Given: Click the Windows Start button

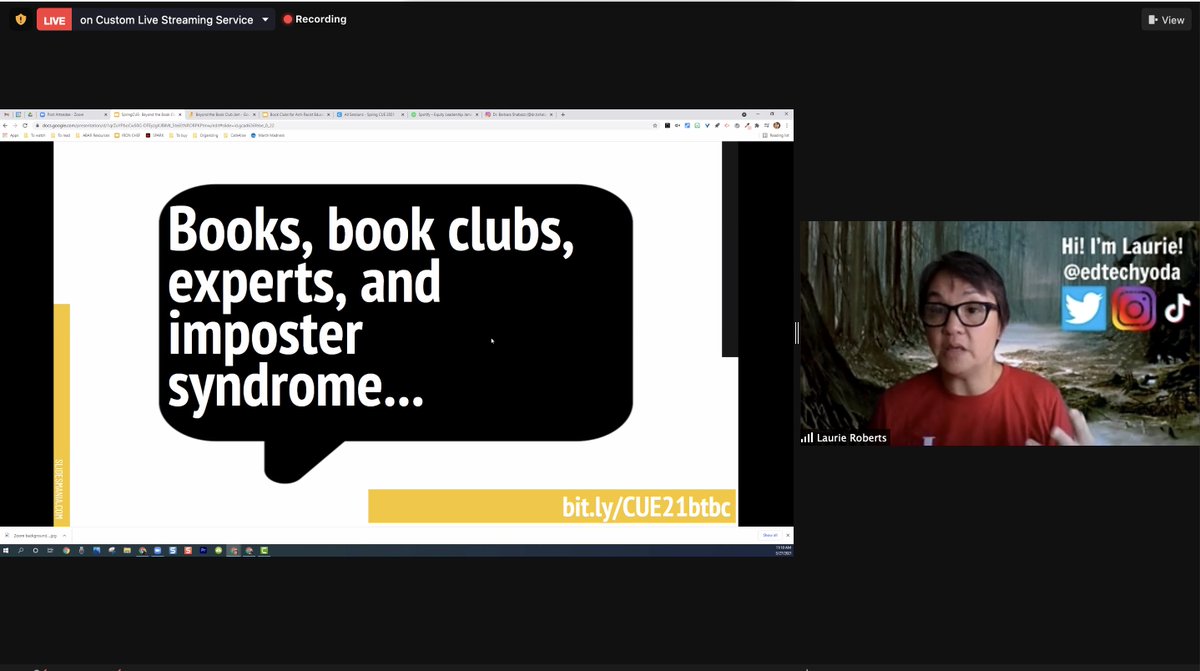Looking at the screenshot, I should 7,550.
